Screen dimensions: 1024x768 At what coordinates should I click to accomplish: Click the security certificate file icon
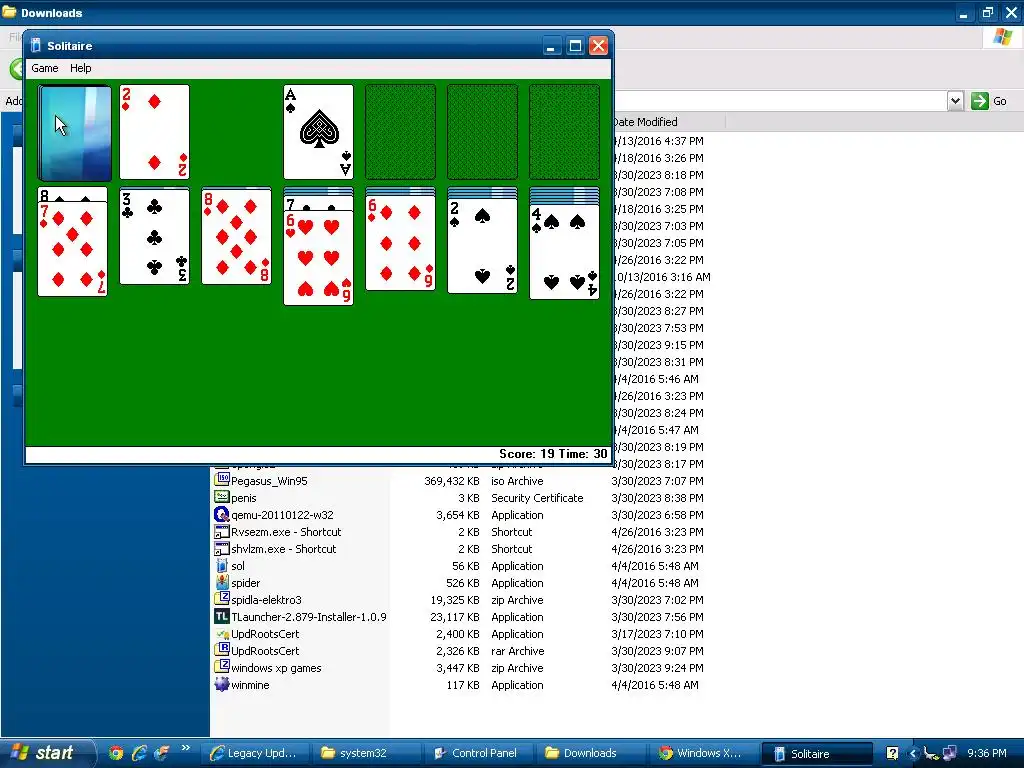click(222, 497)
